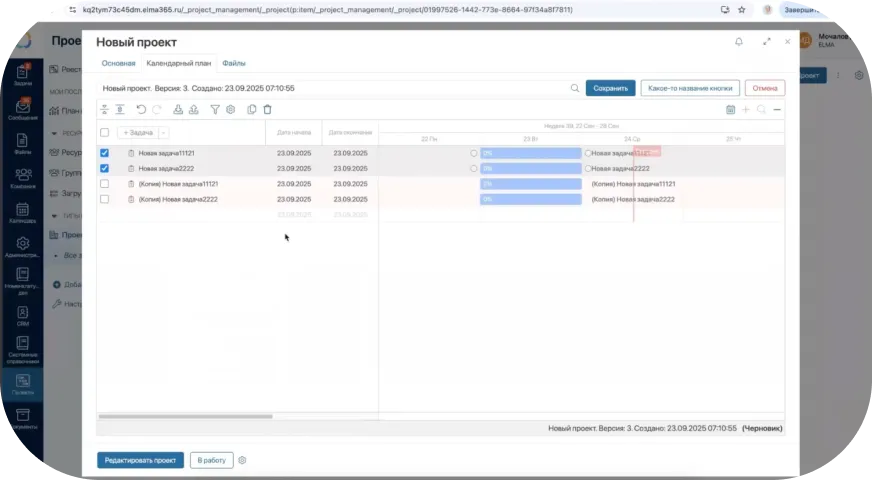The height and width of the screenshot is (480, 872).
Task: Toggle the select-all checkbox in table header
Action: pyautogui.click(x=105, y=132)
